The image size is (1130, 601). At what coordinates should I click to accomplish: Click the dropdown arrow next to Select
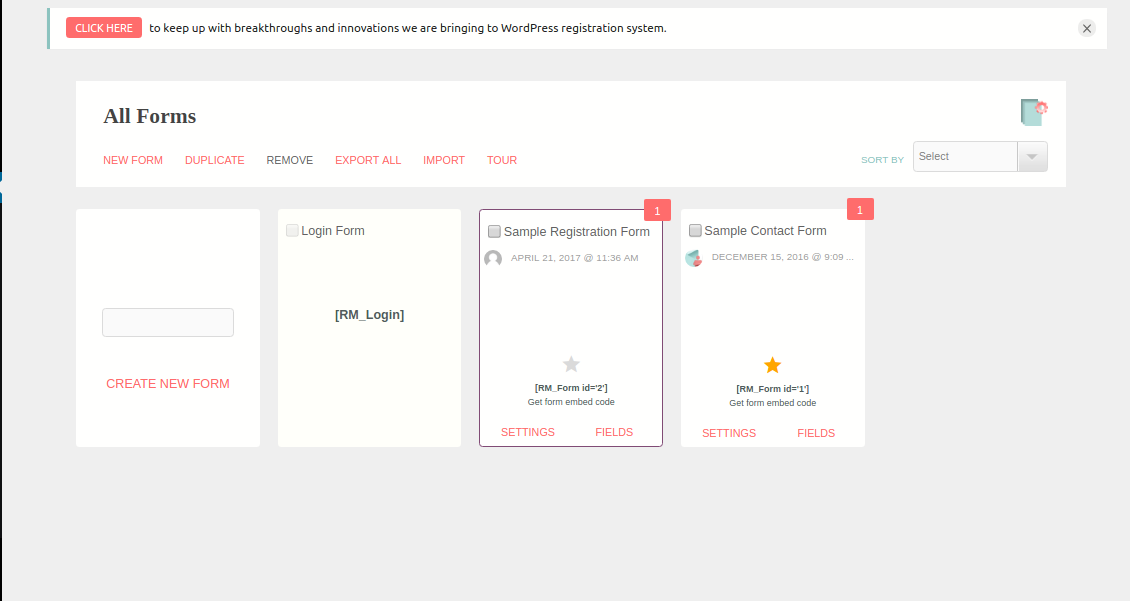[x=1032, y=156]
